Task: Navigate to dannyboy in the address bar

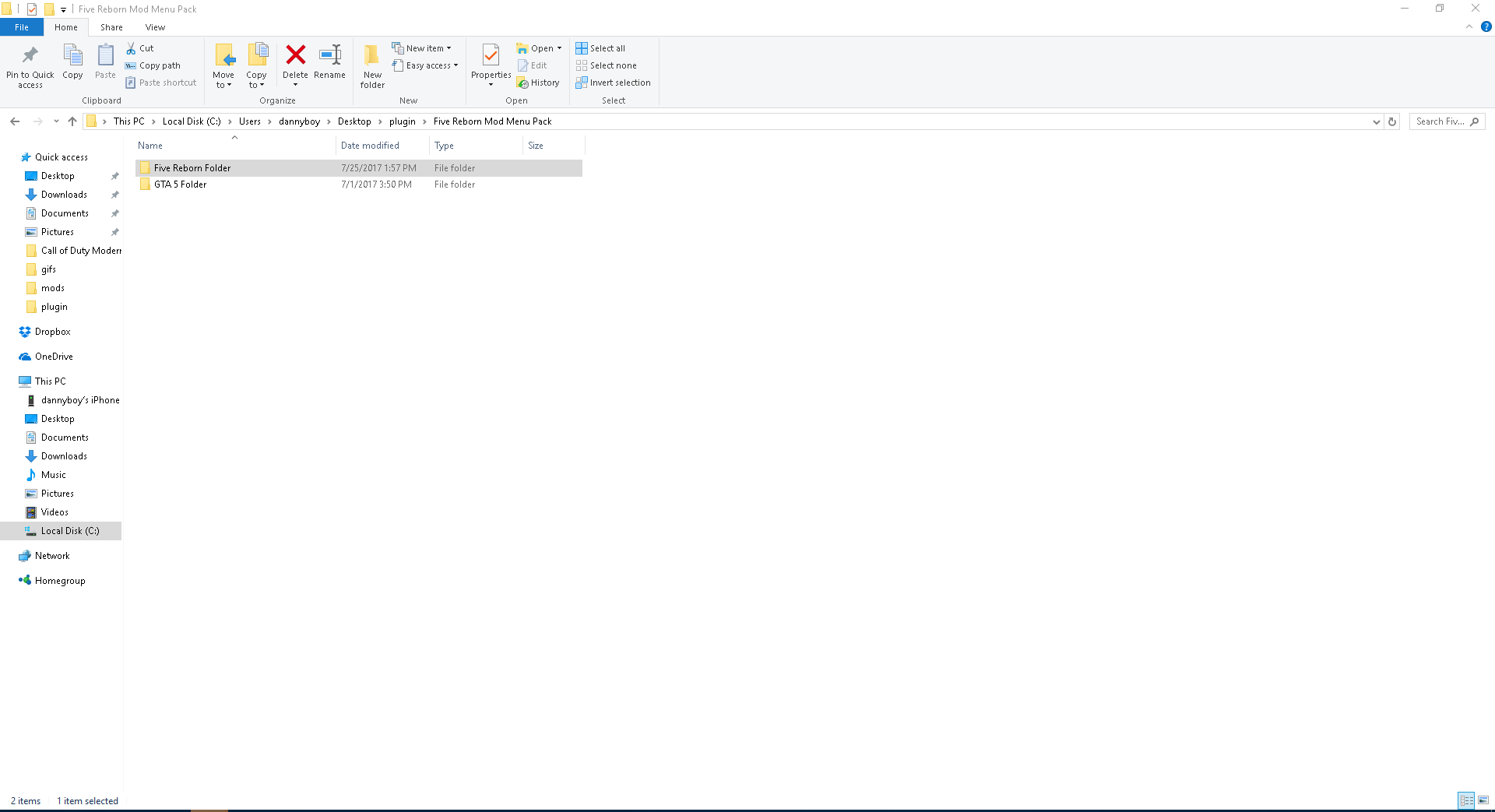Action: 299,121
